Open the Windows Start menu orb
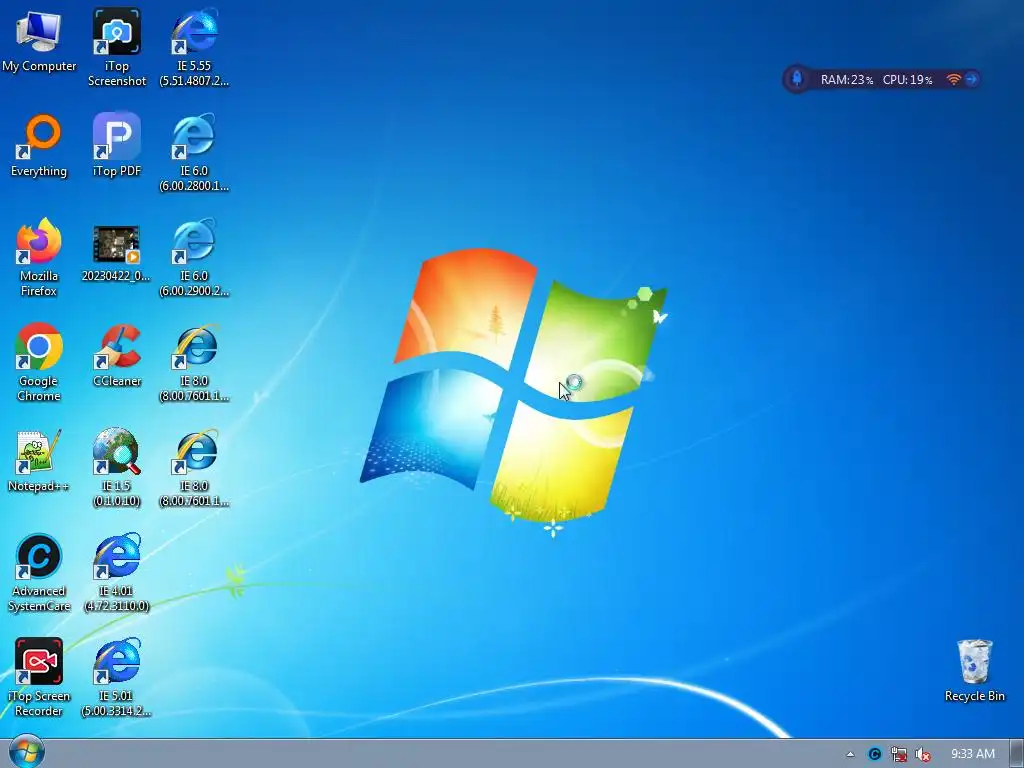The width and height of the screenshot is (1024, 768). [x=27, y=752]
